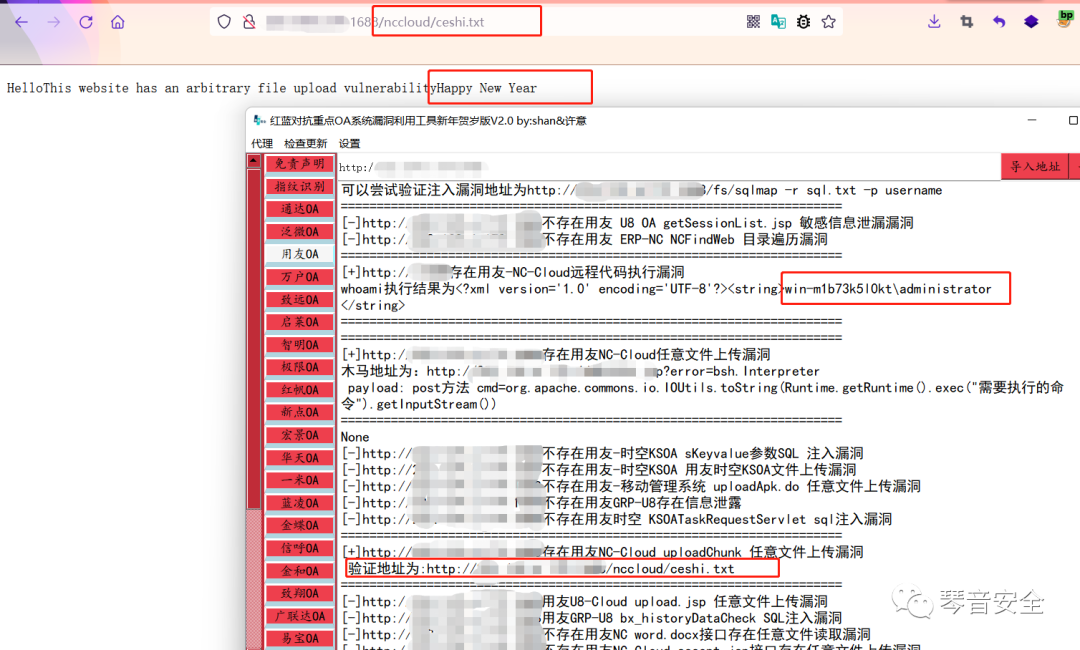Click the '用友-NC-Cloud远程代码执行漏洞' result line

click(513, 273)
